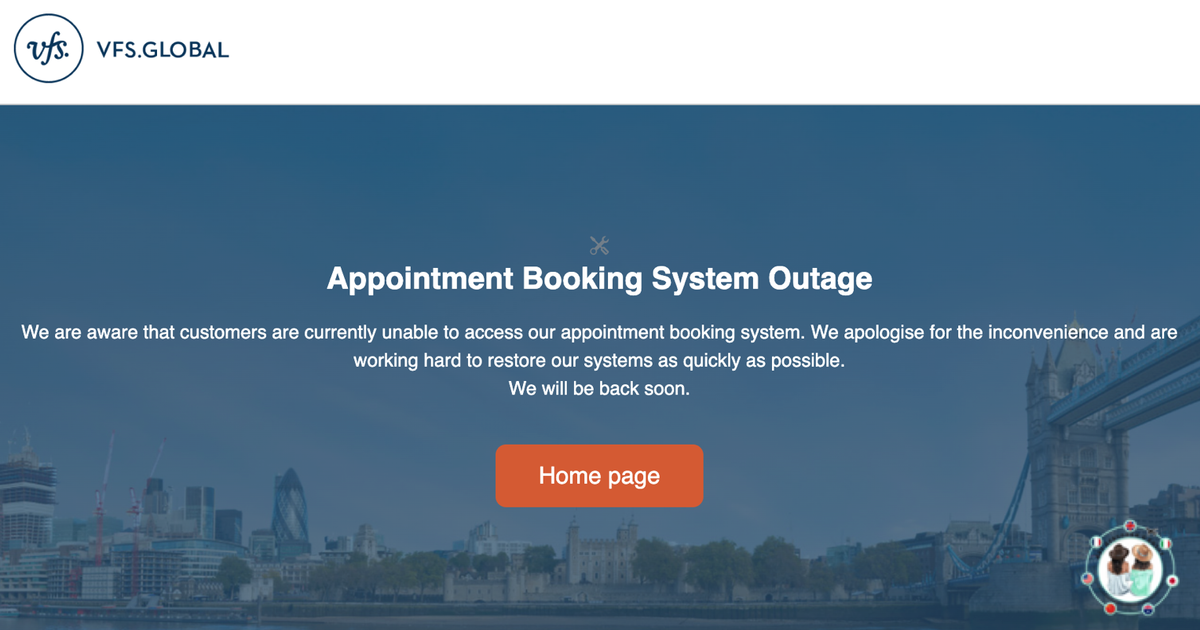Click the VFS.GLOBAL wordmark in header

point(163,49)
